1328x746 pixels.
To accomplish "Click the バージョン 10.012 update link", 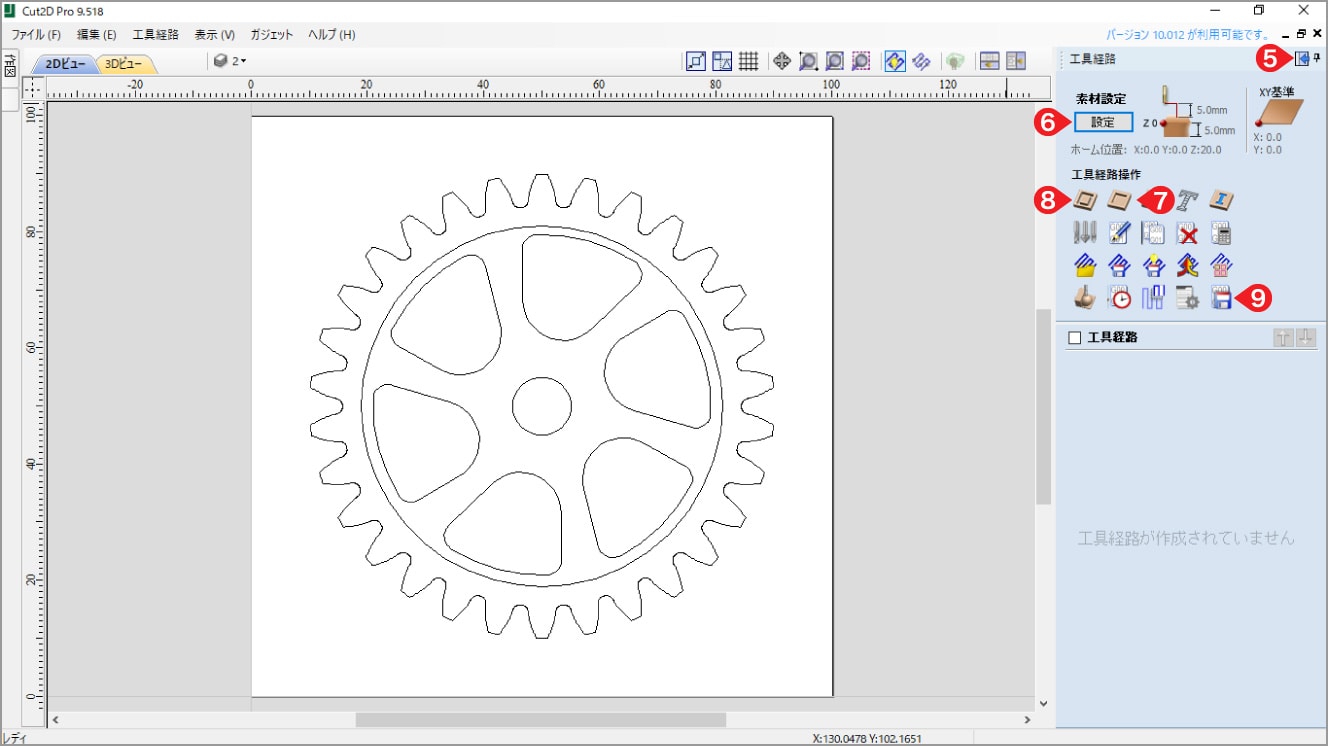I will pyautogui.click(x=1188, y=34).
